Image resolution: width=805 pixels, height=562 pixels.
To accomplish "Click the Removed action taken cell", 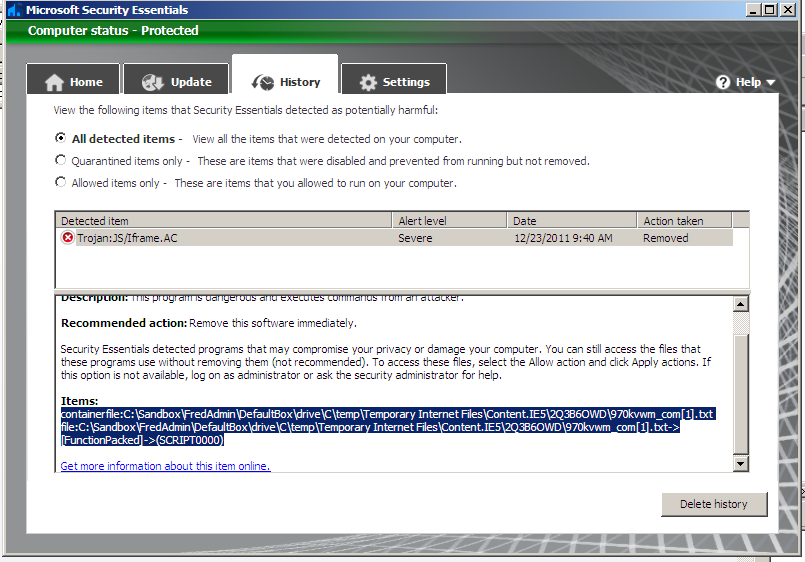I will (665, 238).
